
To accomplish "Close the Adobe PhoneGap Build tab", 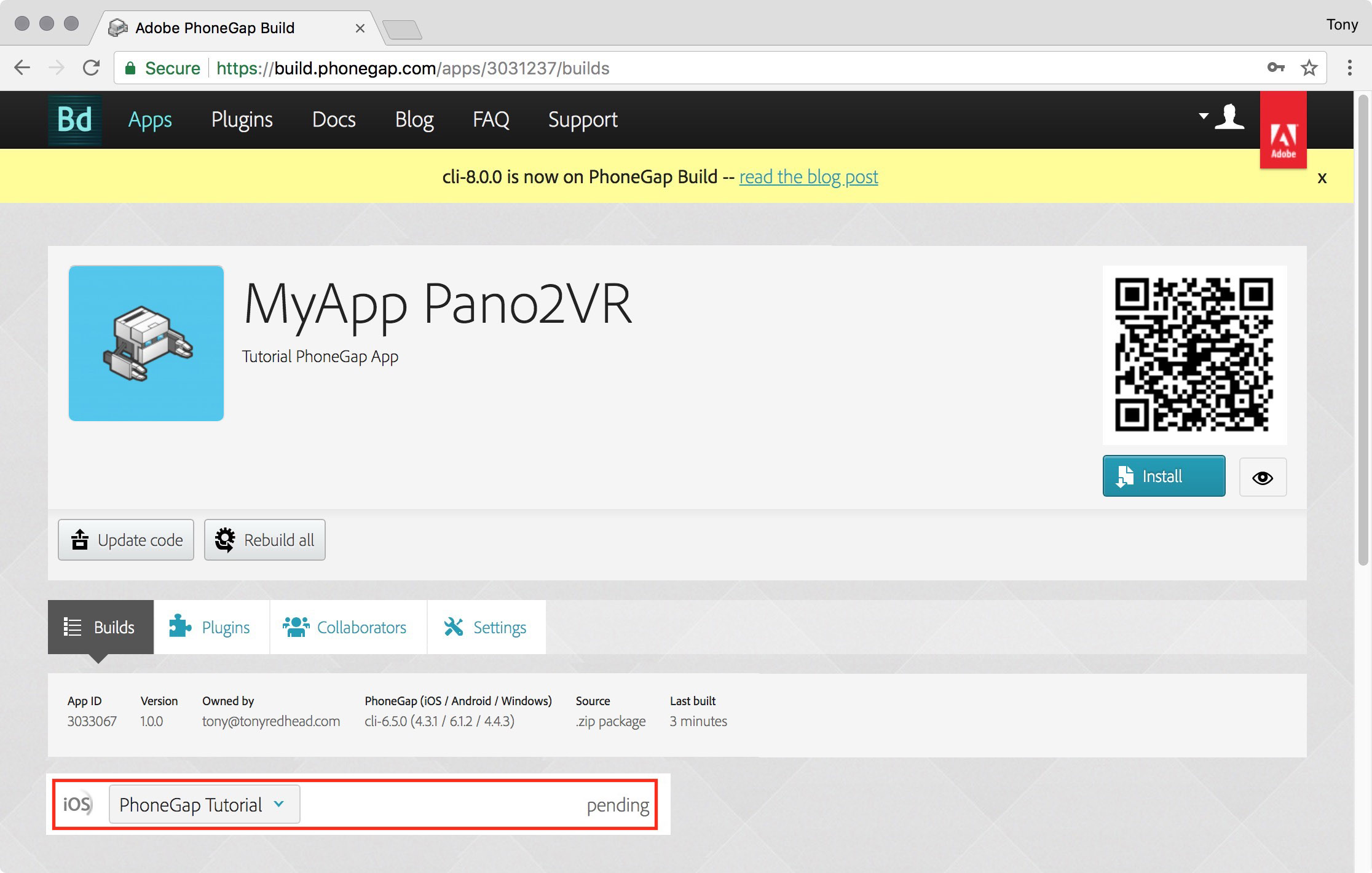I will (360, 28).
